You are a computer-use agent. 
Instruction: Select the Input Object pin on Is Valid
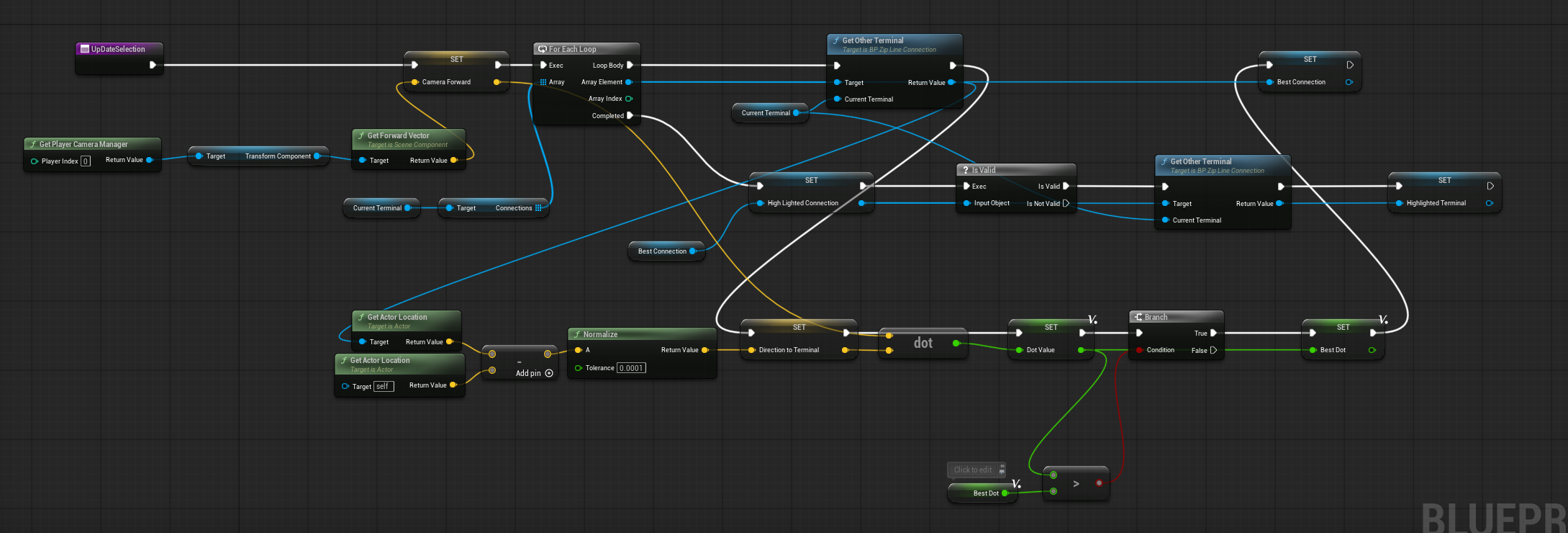tap(967, 203)
